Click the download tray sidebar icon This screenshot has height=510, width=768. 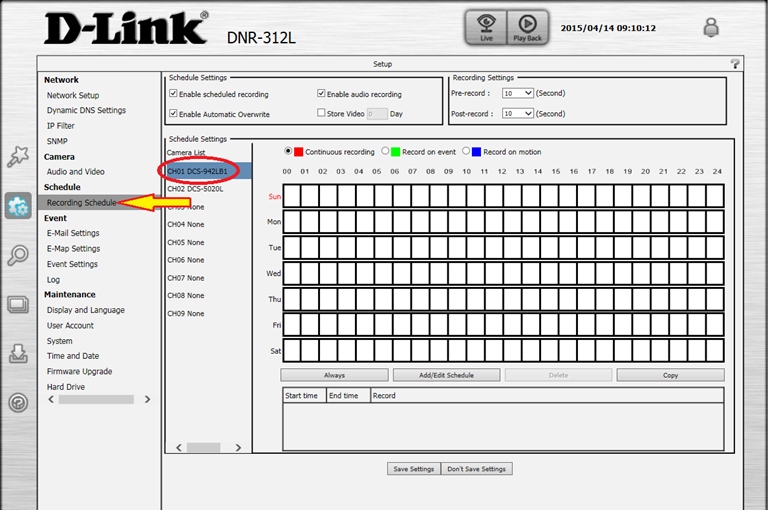[x=18, y=353]
